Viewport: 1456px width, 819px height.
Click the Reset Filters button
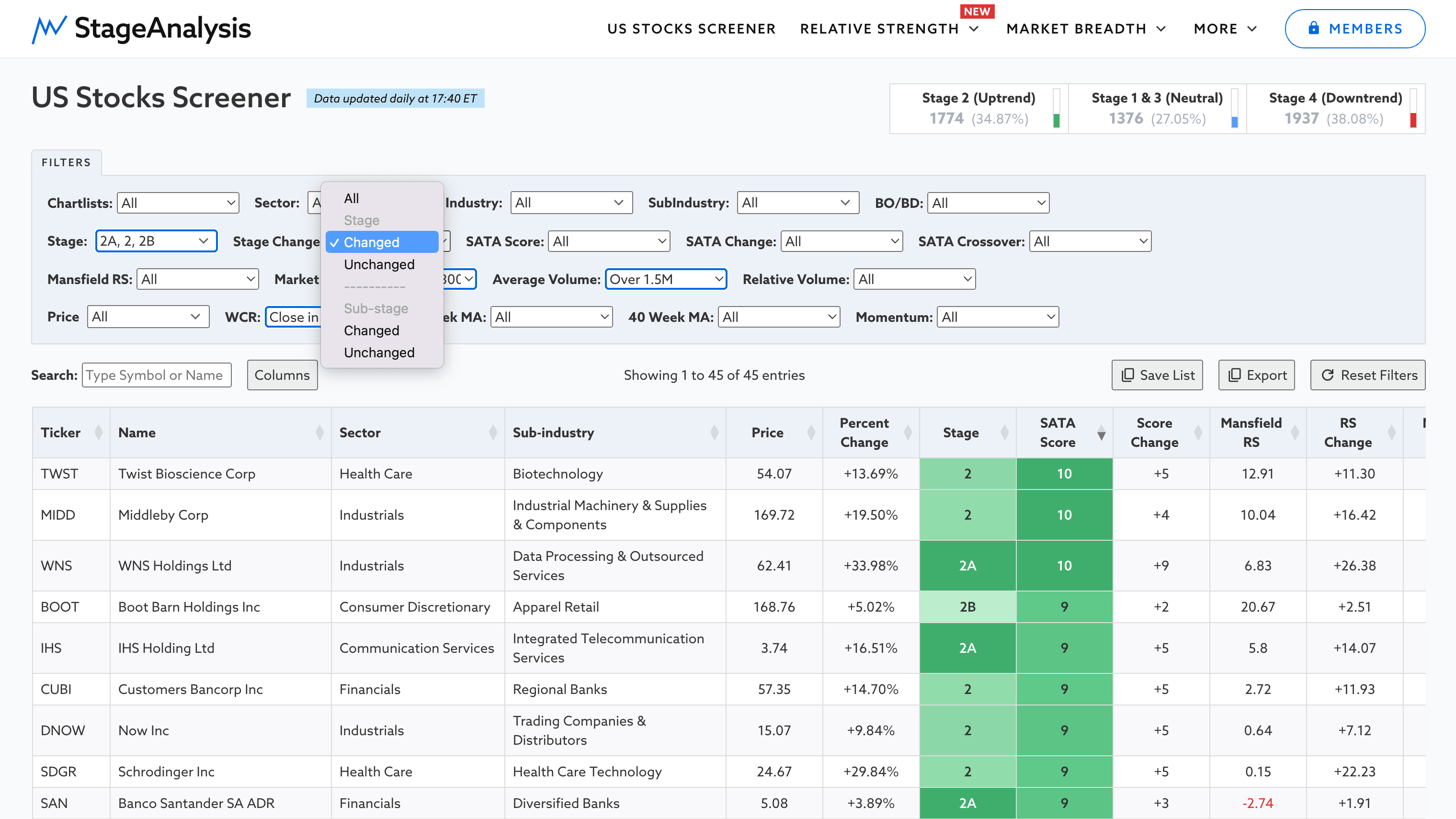tap(1368, 375)
